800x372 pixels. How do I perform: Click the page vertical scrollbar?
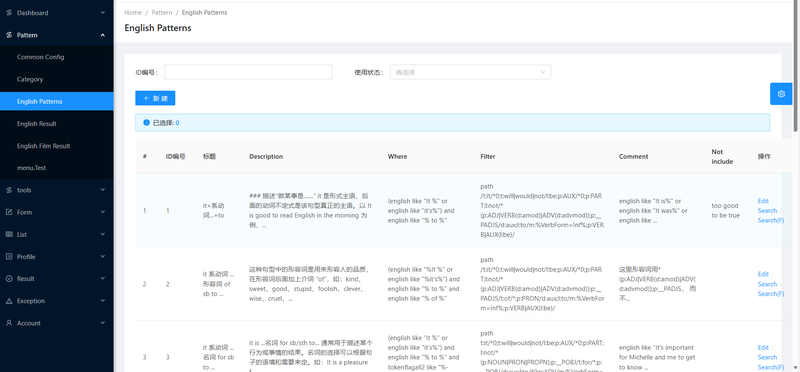click(x=796, y=66)
